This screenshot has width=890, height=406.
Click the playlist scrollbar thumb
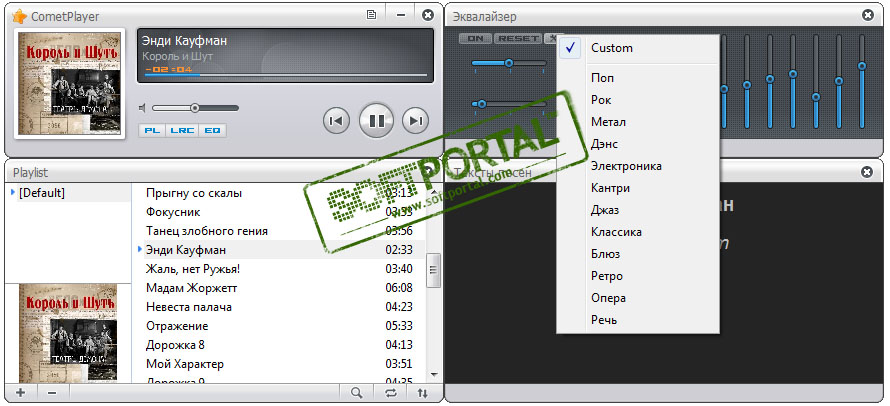coord(434,270)
